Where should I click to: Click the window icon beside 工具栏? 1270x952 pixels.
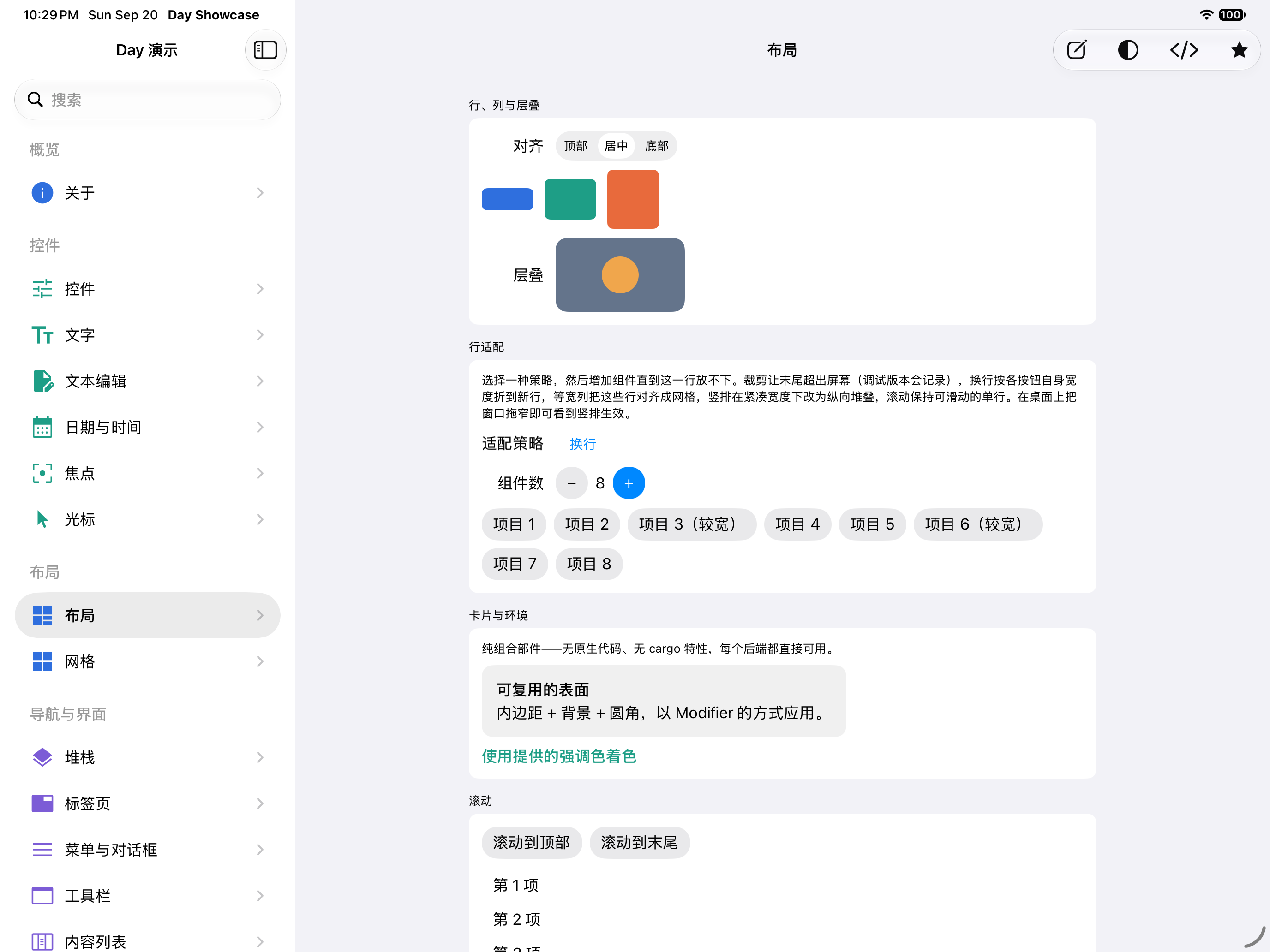click(42, 895)
